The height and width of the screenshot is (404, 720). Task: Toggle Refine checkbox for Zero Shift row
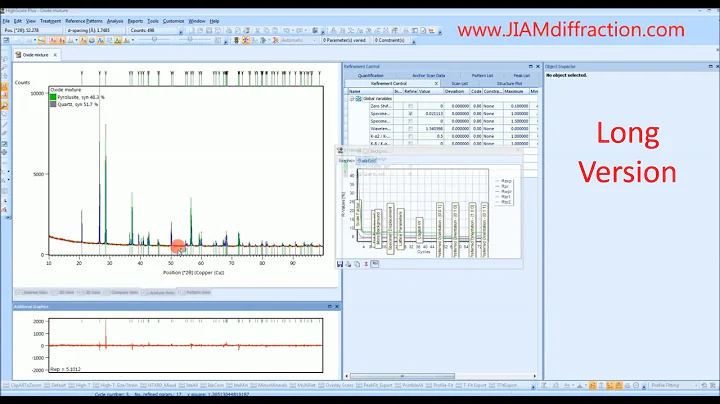[x=411, y=106]
